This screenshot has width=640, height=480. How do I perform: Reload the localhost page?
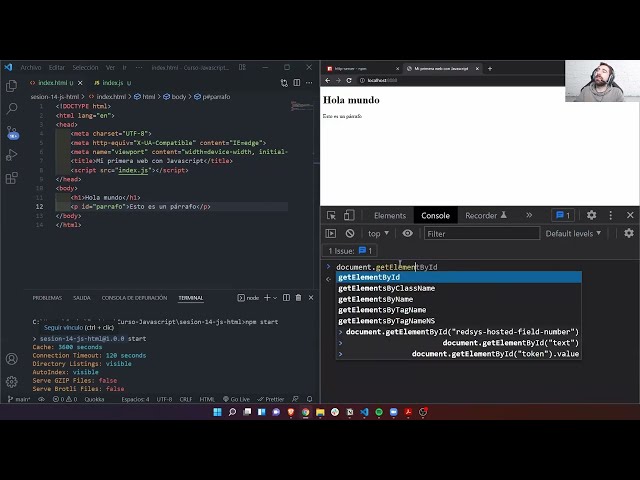[349, 80]
